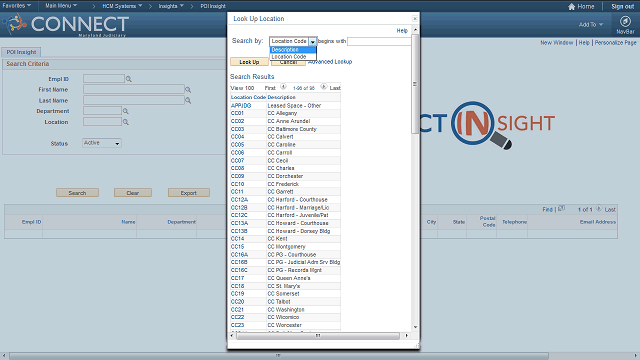
Task: Switch to the POI Insight tab
Action: point(21,52)
